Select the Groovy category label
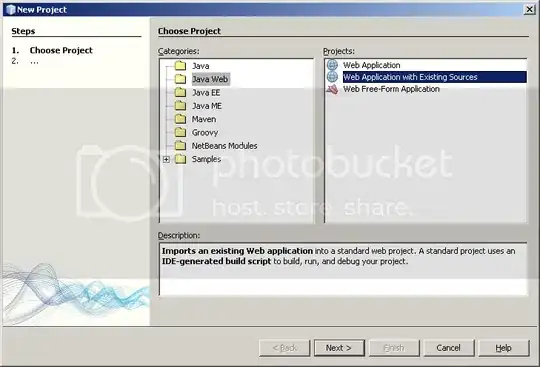 pos(205,133)
